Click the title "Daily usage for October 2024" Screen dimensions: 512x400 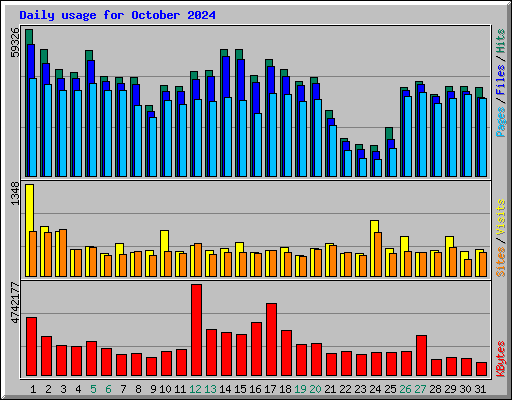tap(117, 15)
